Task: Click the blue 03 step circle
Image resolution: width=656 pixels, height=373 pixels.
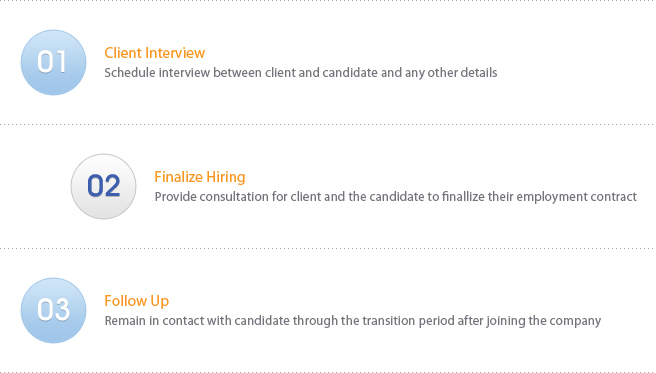Action: (54, 310)
